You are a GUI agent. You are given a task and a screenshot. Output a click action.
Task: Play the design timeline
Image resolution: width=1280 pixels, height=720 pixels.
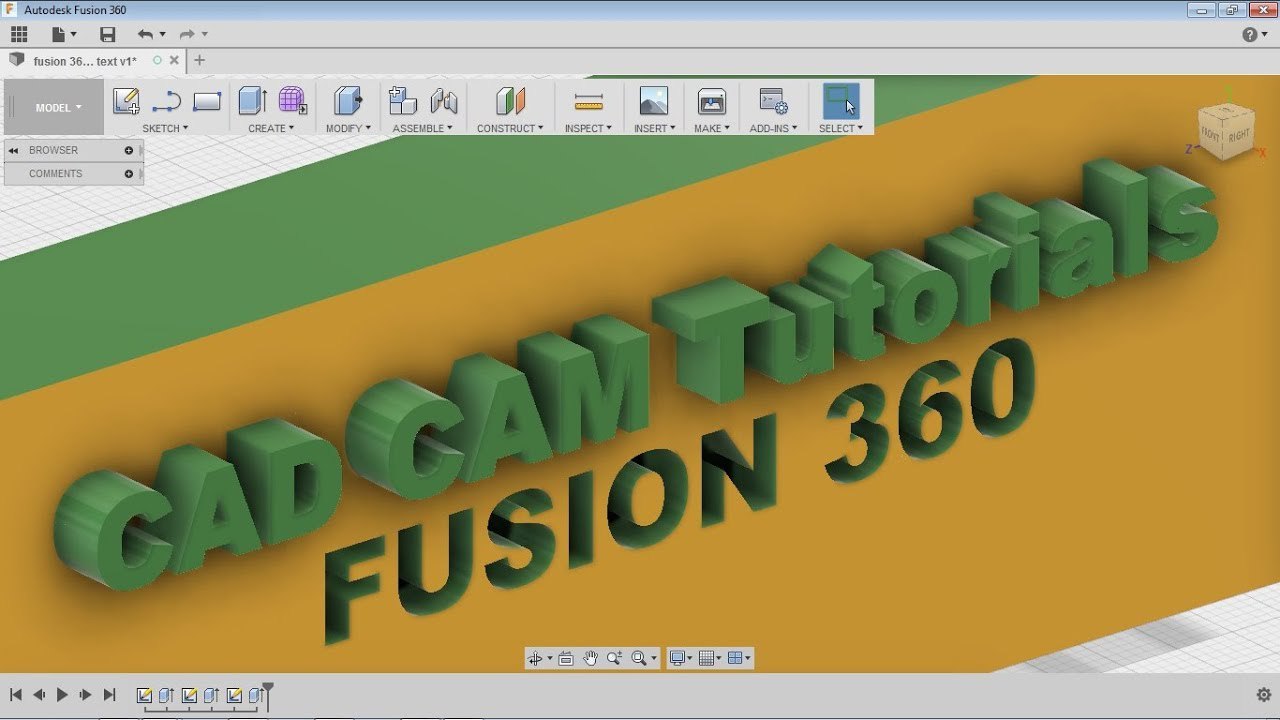(x=62, y=694)
